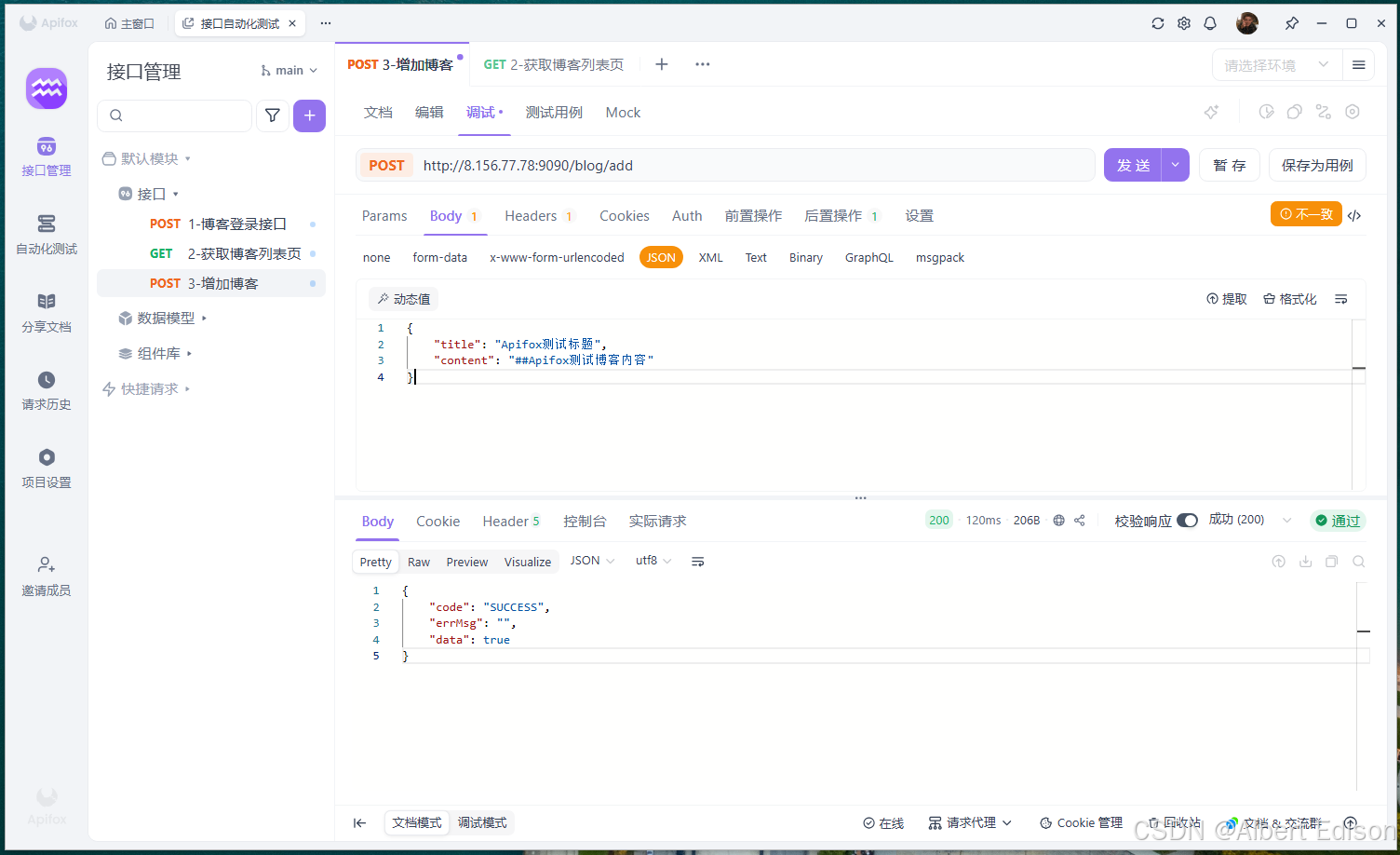Open the main branch dropdown

(x=289, y=71)
